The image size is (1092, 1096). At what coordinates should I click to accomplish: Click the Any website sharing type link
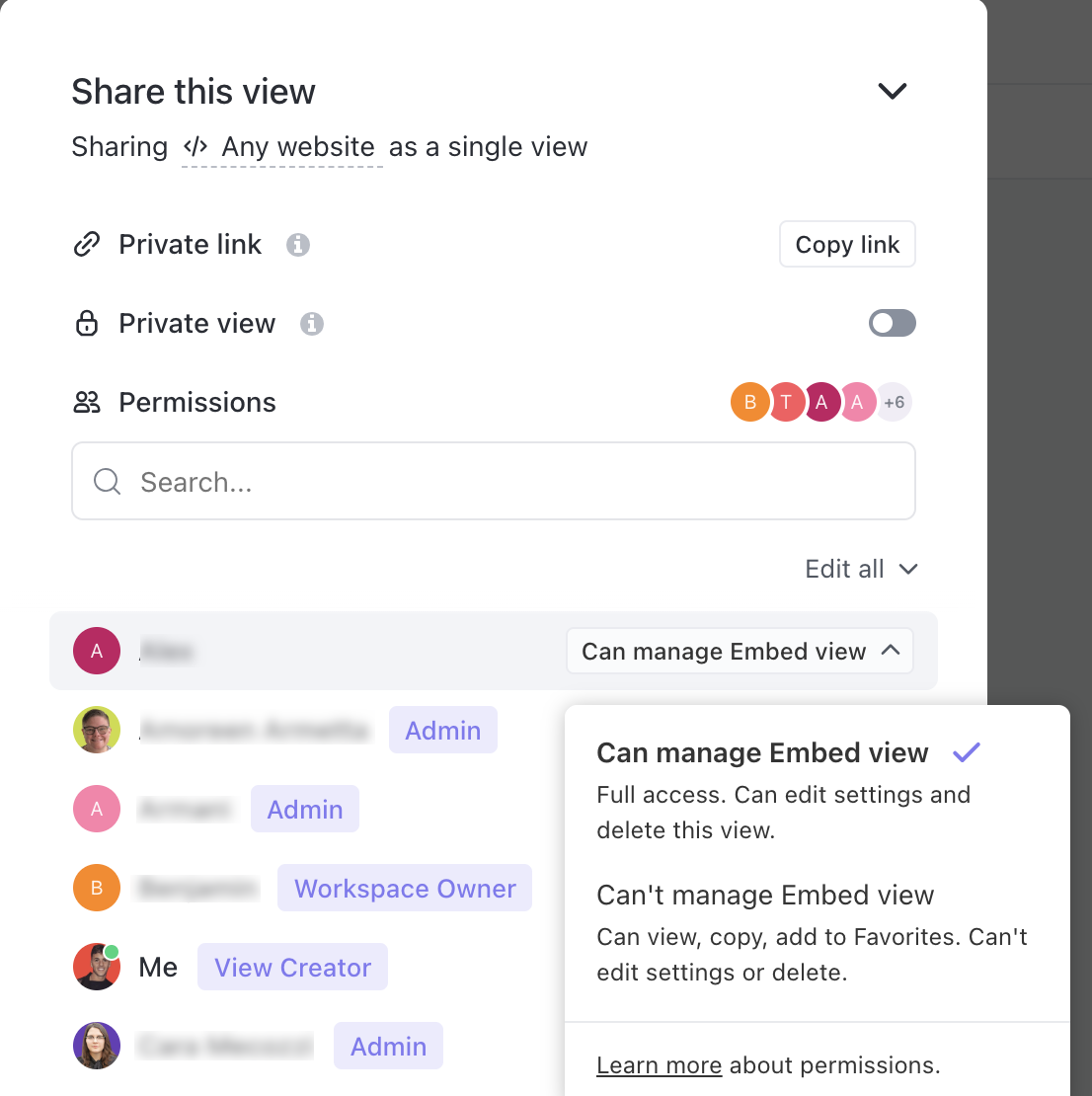[297, 147]
